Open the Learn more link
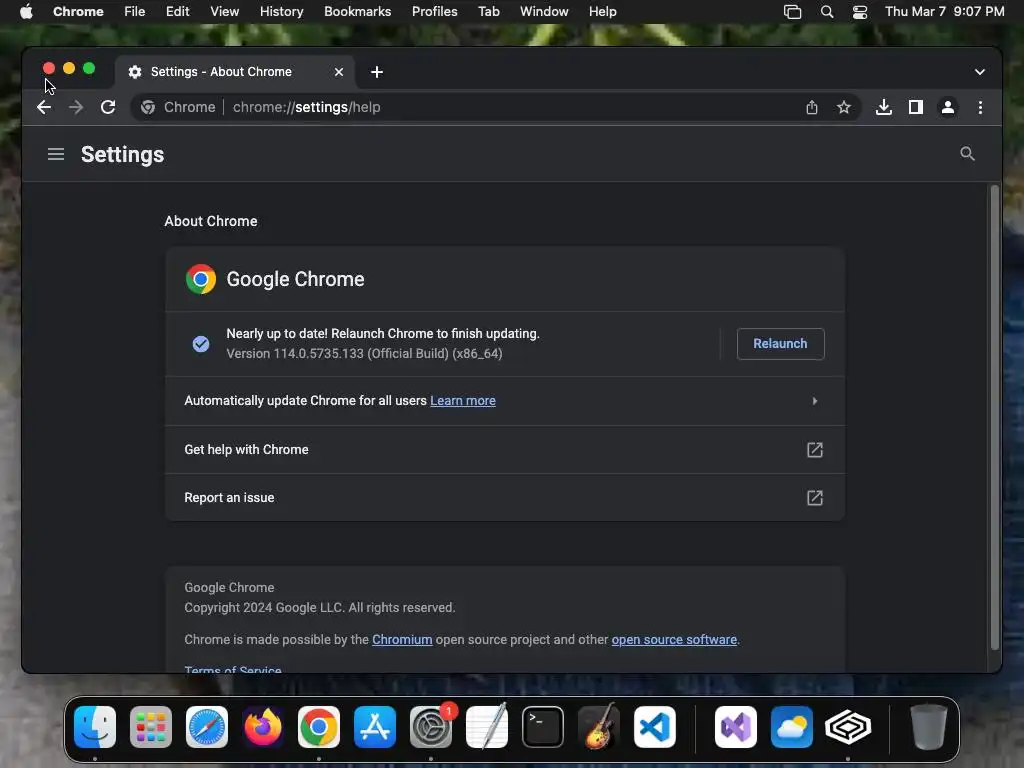This screenshot has height=768, width=1024. point(462,400)
